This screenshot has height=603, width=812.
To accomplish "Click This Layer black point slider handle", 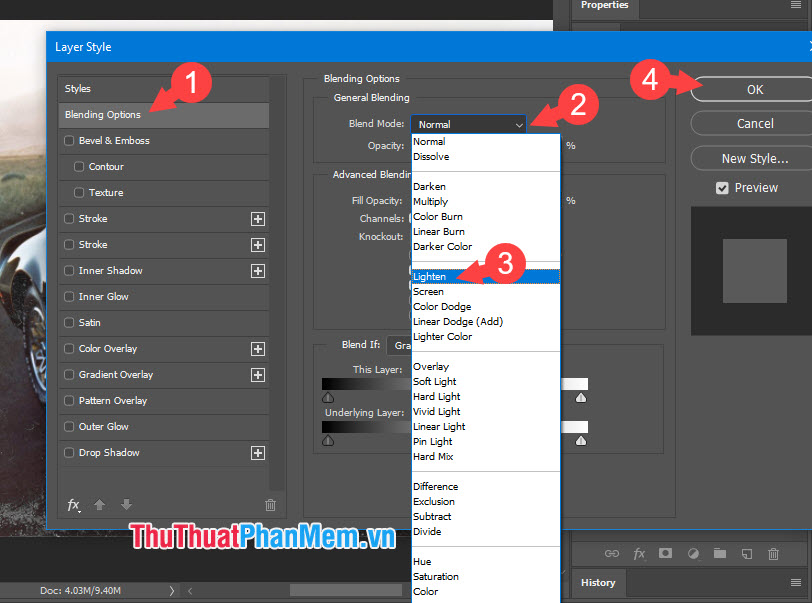I will tap(328, 397).
